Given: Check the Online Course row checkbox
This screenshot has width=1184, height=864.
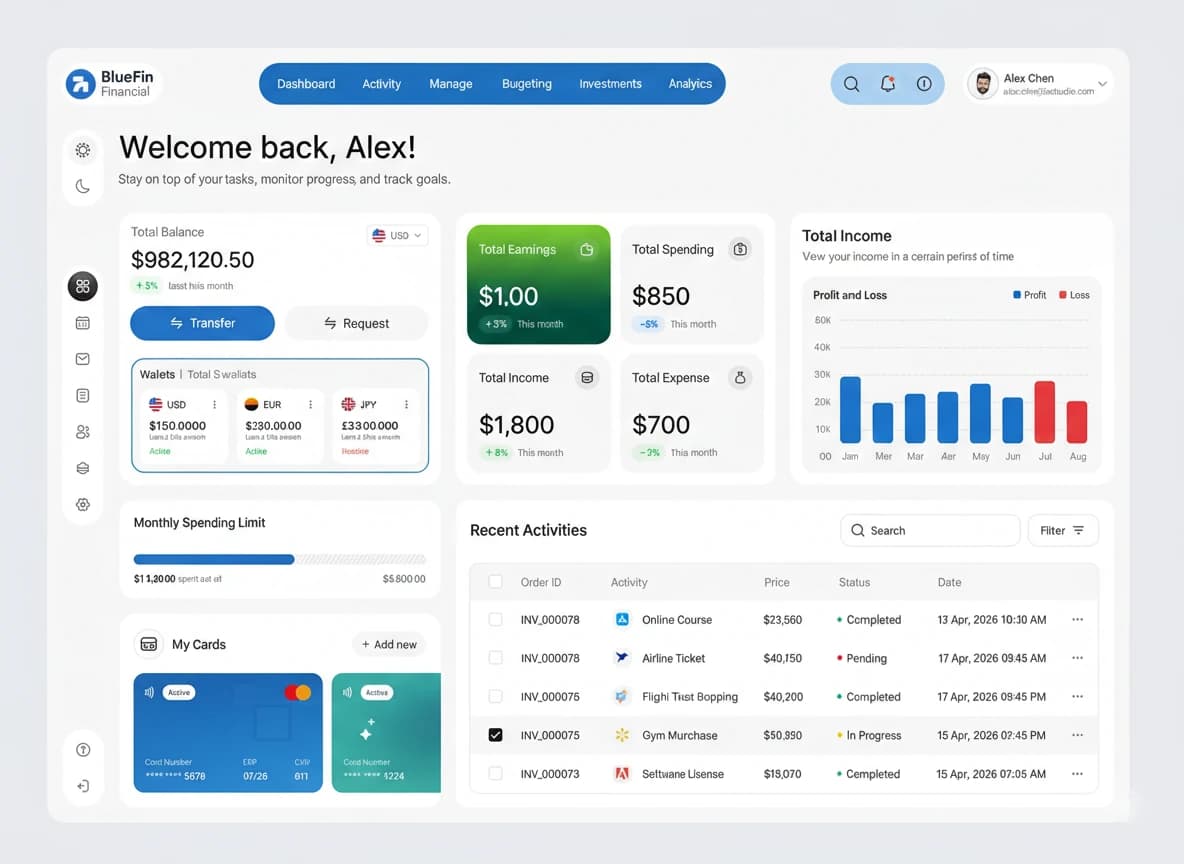Looking at the screenshot, I should tap(495, 620).
